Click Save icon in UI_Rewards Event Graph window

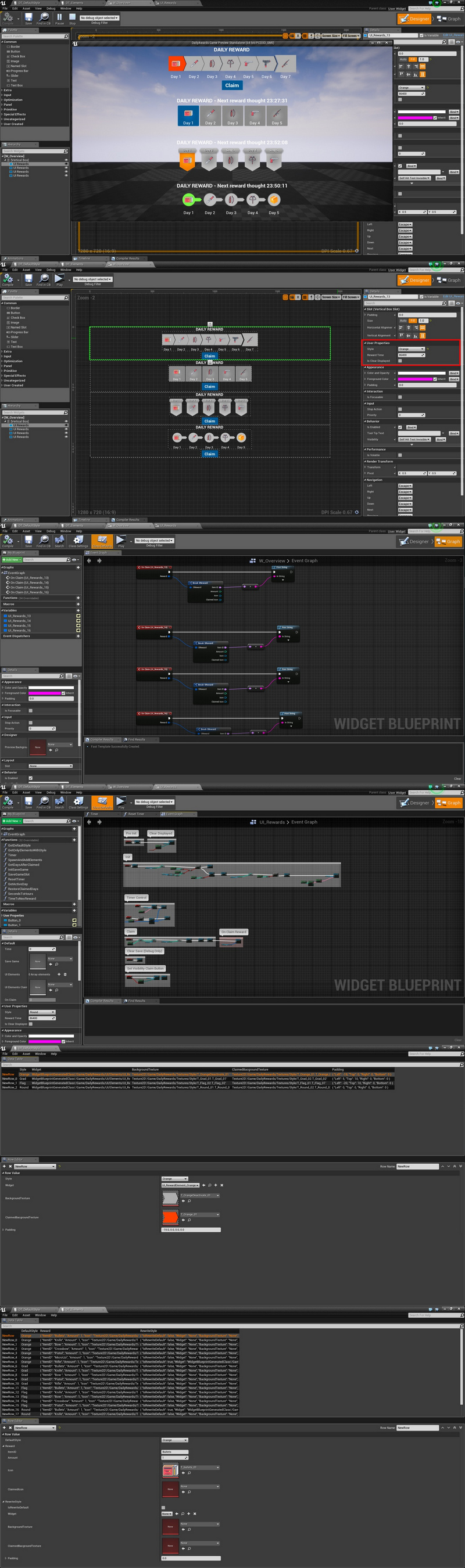click(28, 801)
